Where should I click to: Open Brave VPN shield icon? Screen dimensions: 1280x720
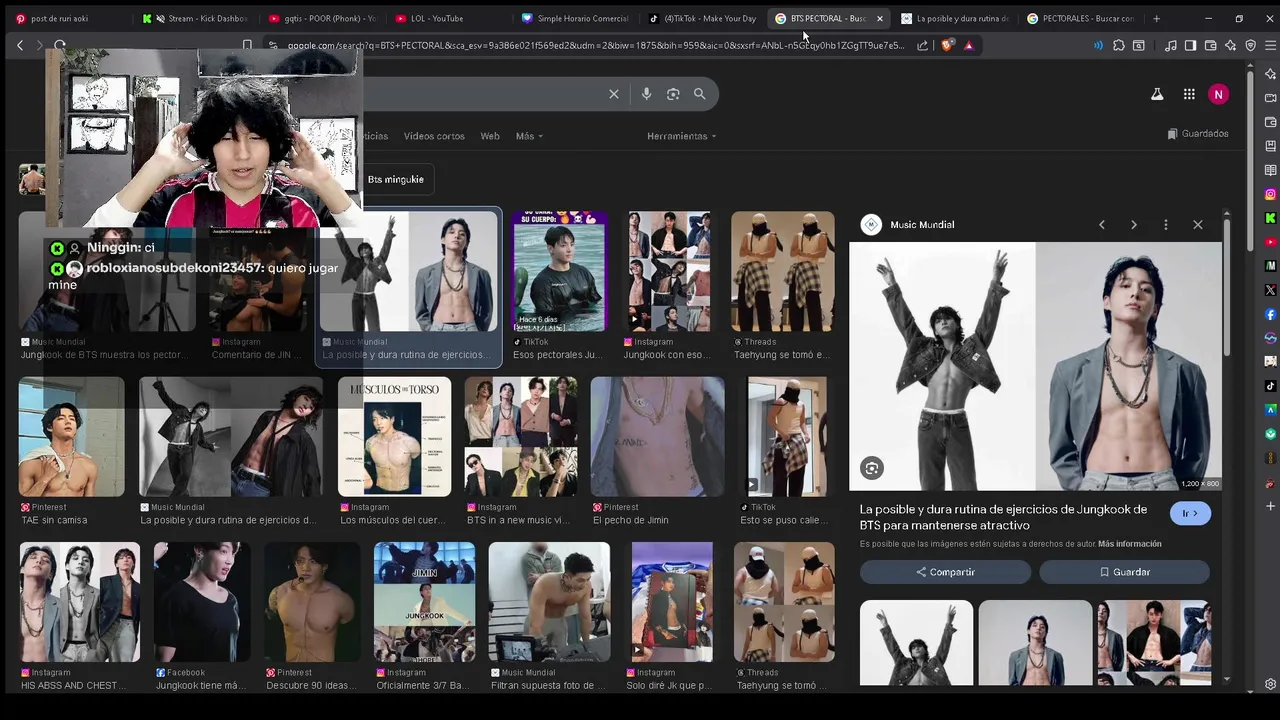click(1250, 45)
